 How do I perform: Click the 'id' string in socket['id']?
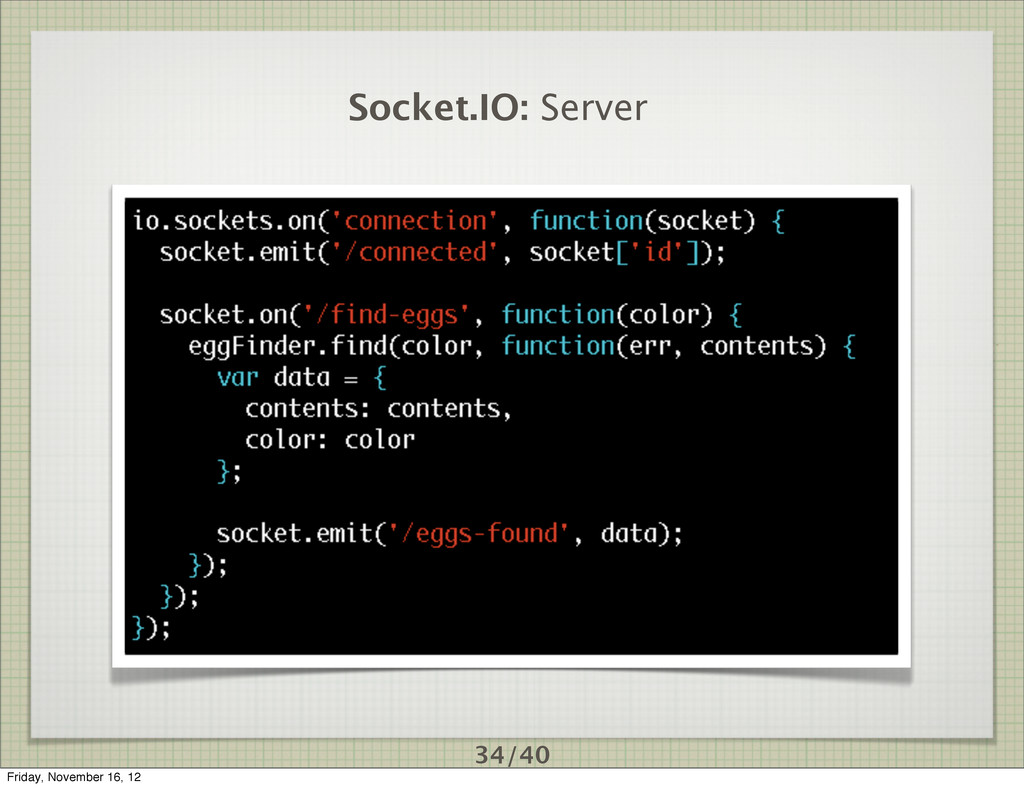[x=658, y=252]
